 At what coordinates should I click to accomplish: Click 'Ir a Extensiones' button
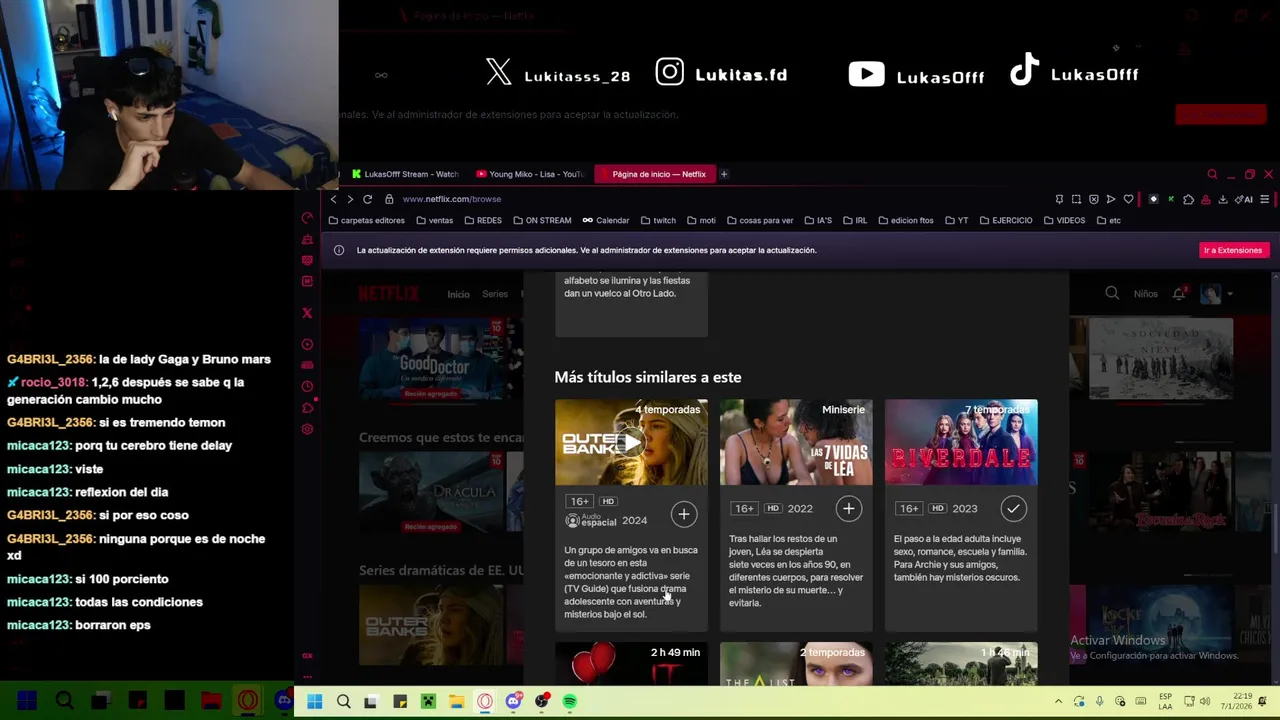(1233, 250)
